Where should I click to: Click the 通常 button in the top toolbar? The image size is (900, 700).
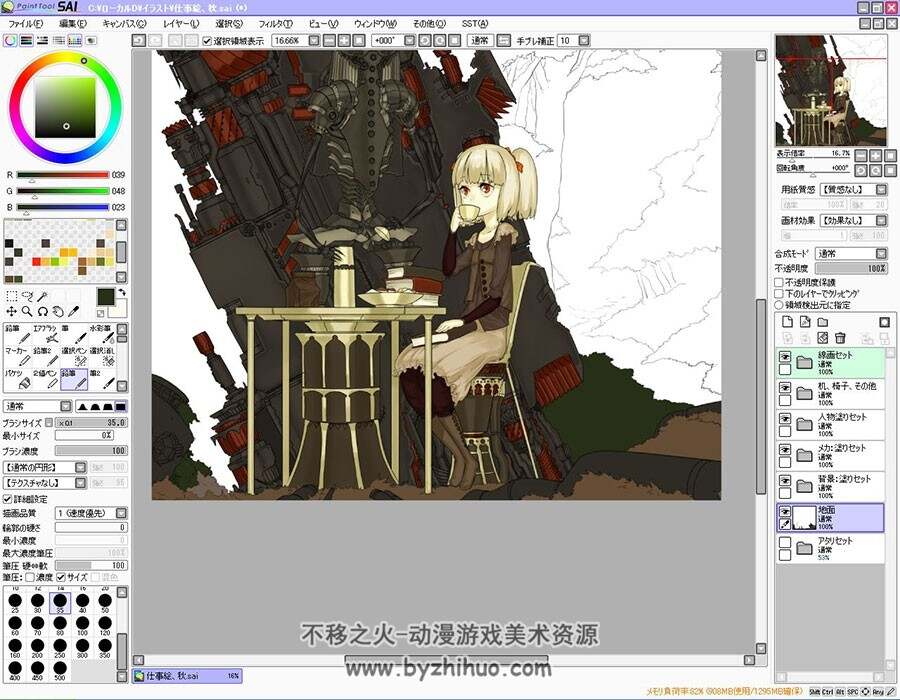[480, 41]
